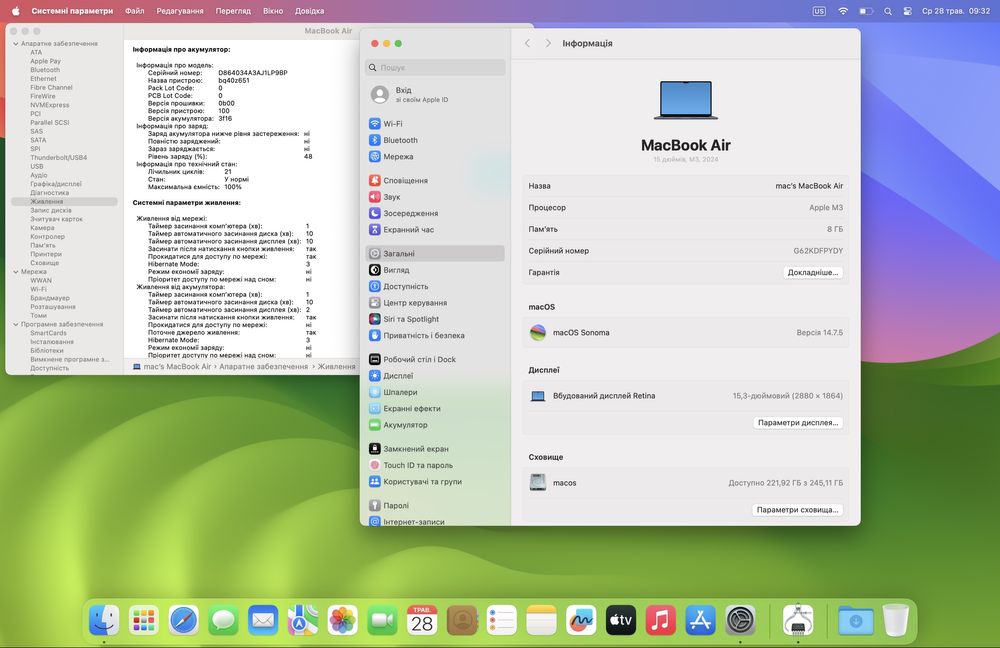Select Доступність in settings sidebar
This screenshot has height=648, width=1000.
[x=435, y=286]
